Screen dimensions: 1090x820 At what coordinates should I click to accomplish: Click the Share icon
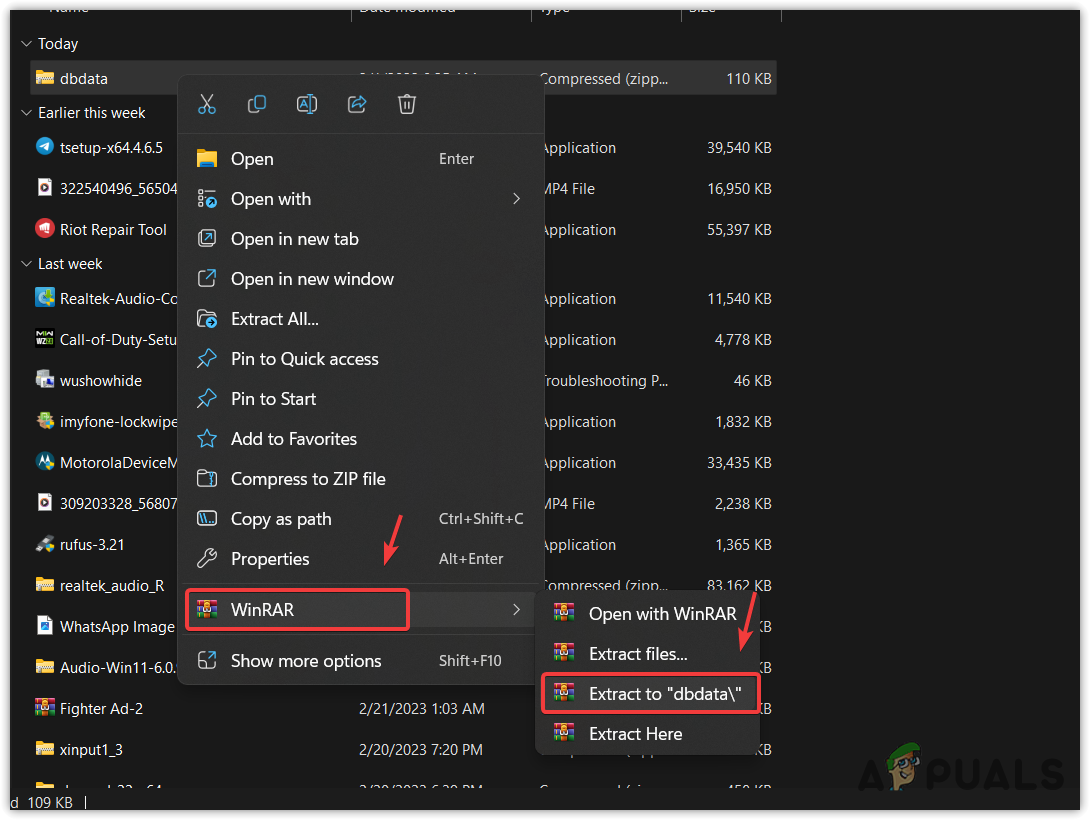[357, 103]
